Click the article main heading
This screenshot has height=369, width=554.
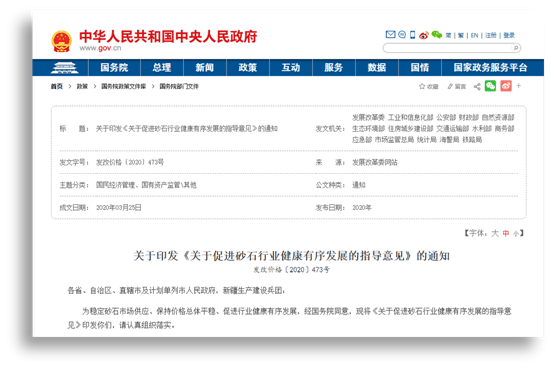[x=291, y=256]
